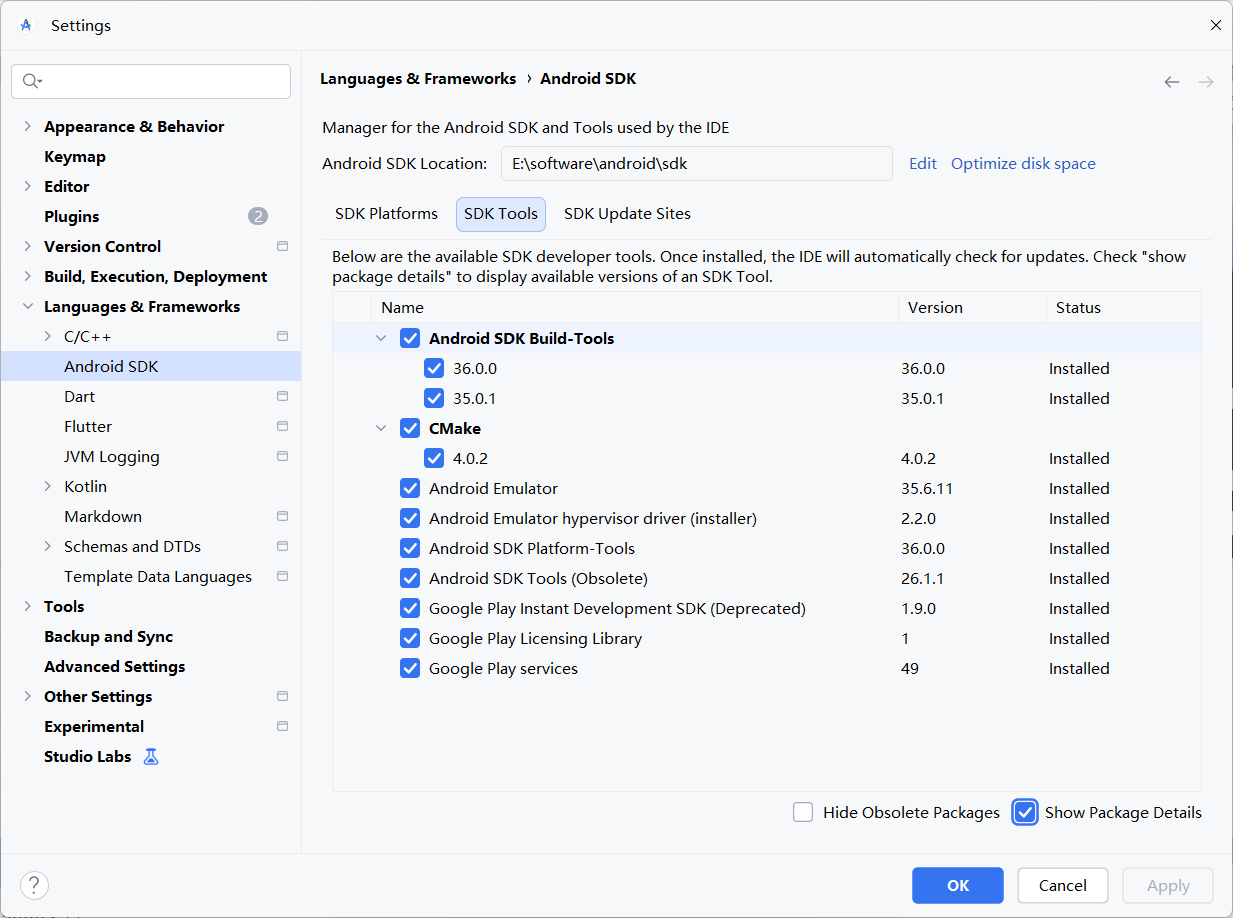Collapse the CMake group

coord(381,428)
